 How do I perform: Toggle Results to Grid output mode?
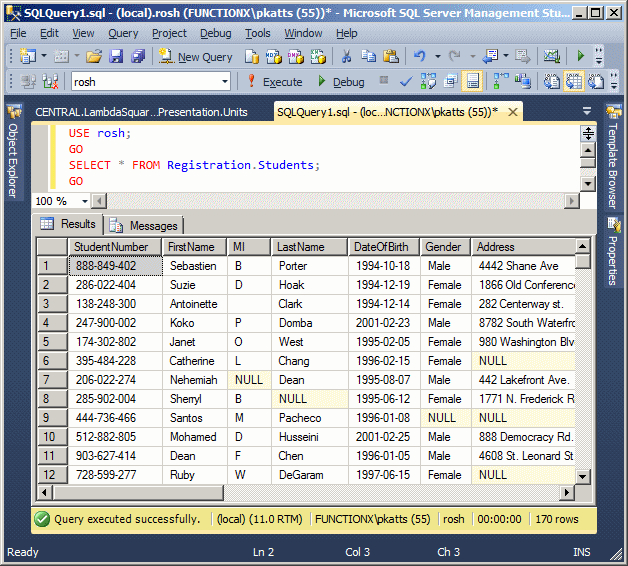click(x=574, y=81)
